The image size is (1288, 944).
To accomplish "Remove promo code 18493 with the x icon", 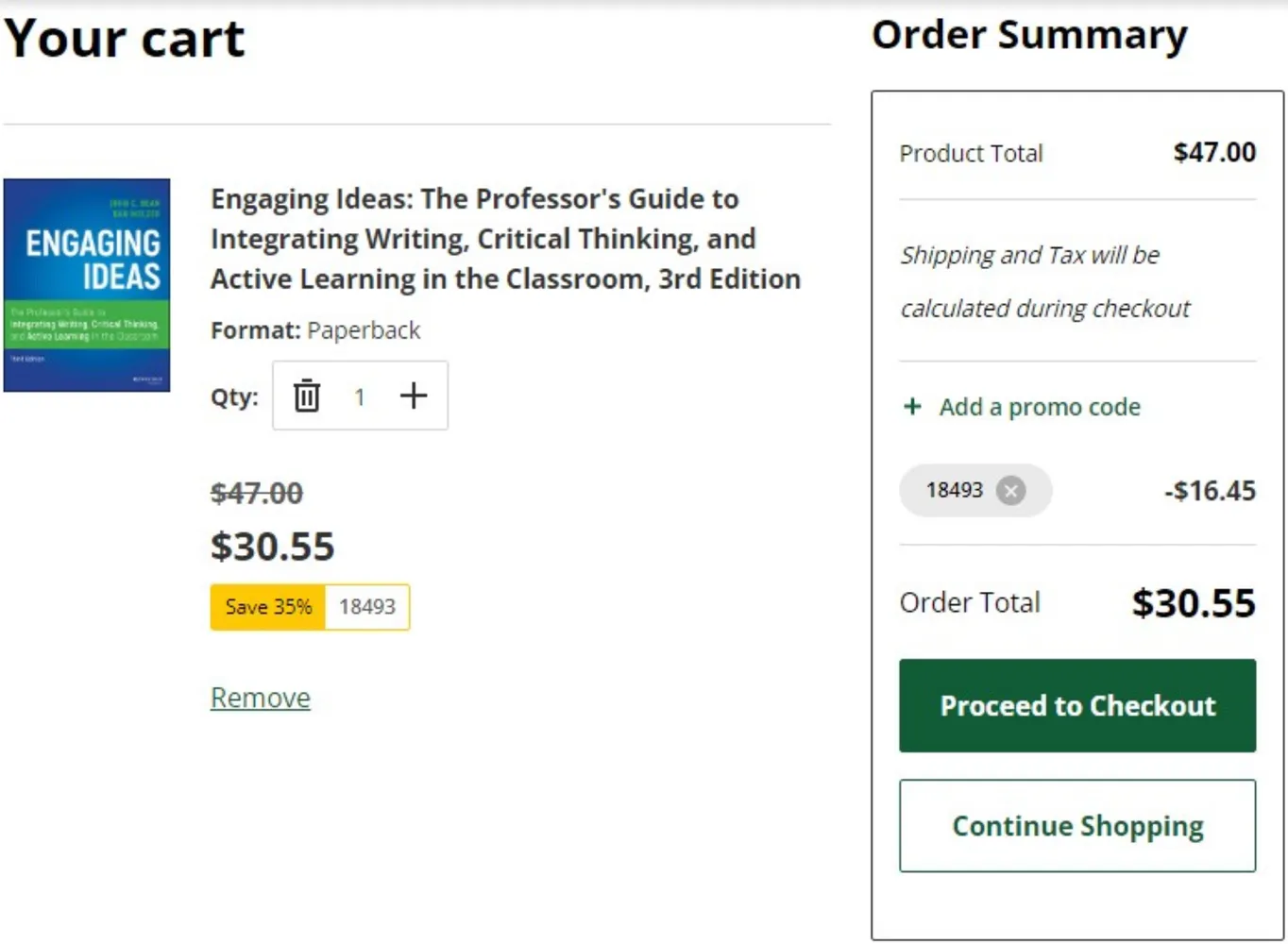I will (x=1011, y=491).
